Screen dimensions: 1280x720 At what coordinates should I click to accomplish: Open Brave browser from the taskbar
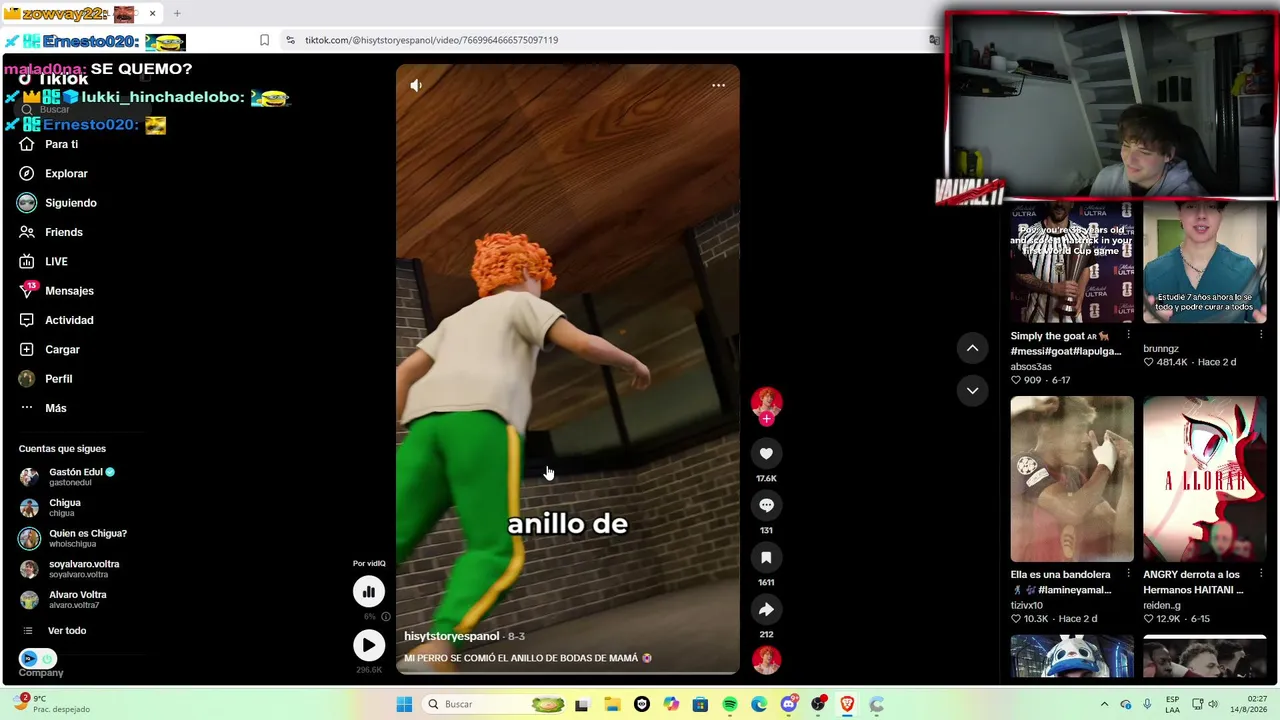(x=848, y=704)
